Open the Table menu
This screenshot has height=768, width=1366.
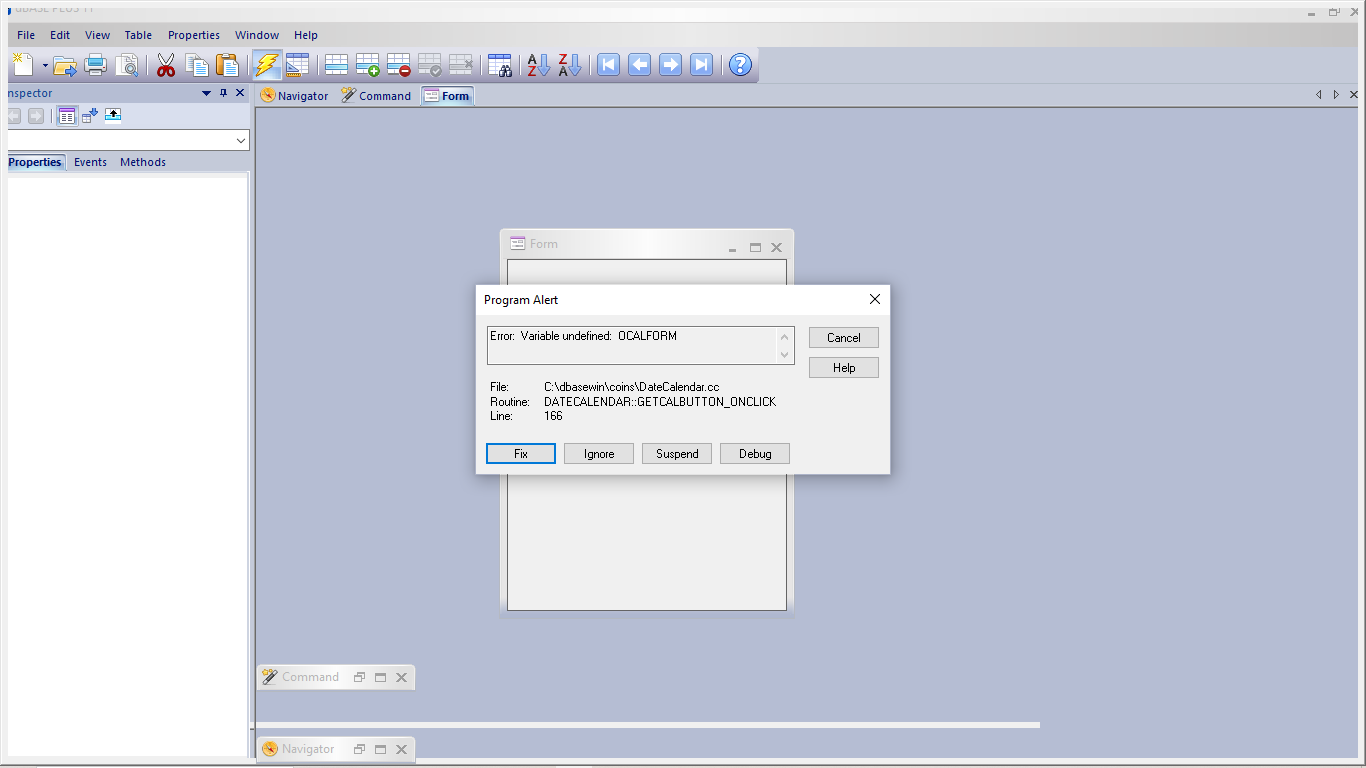138,35
